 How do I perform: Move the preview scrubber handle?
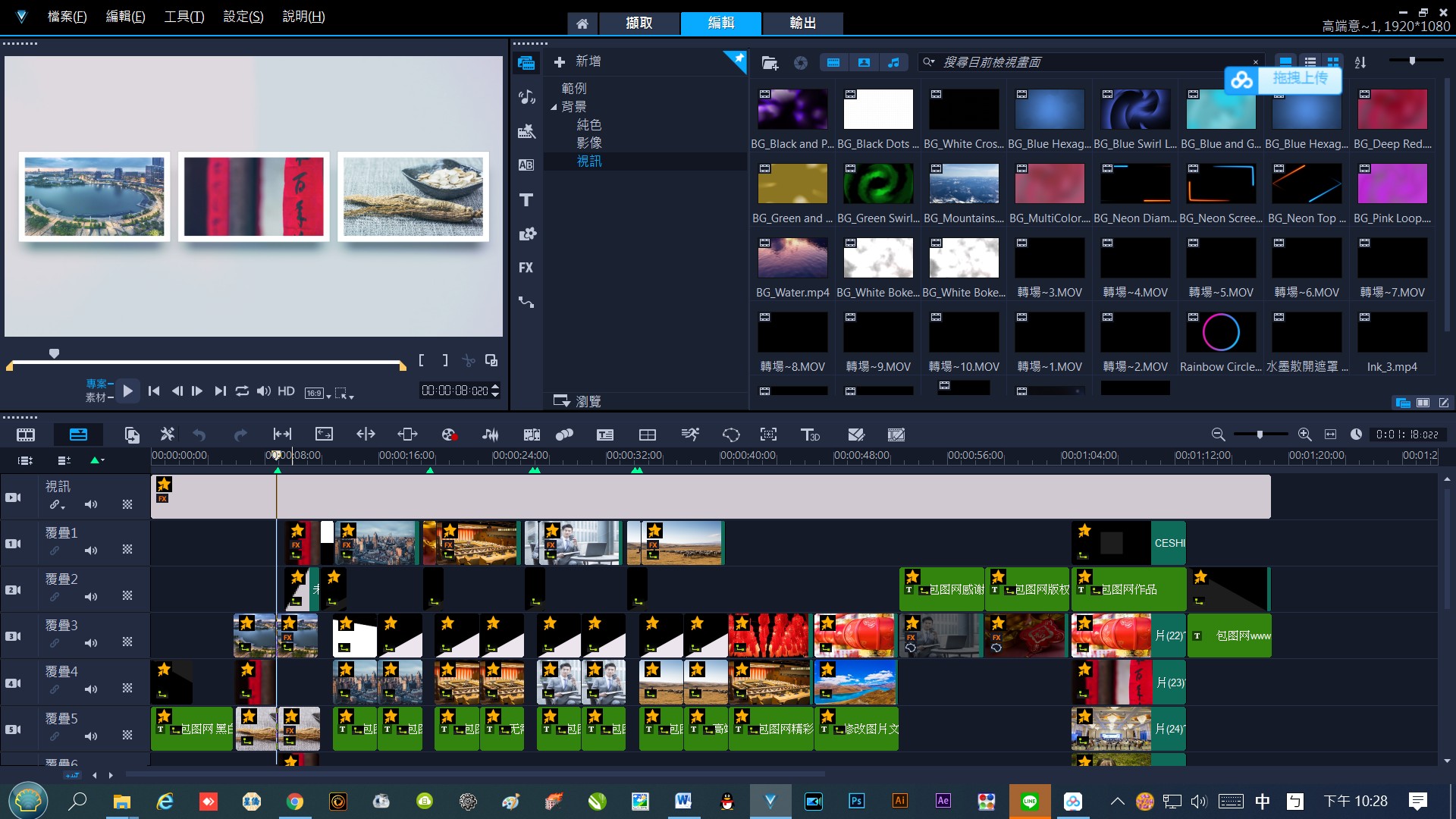(54, 353)
